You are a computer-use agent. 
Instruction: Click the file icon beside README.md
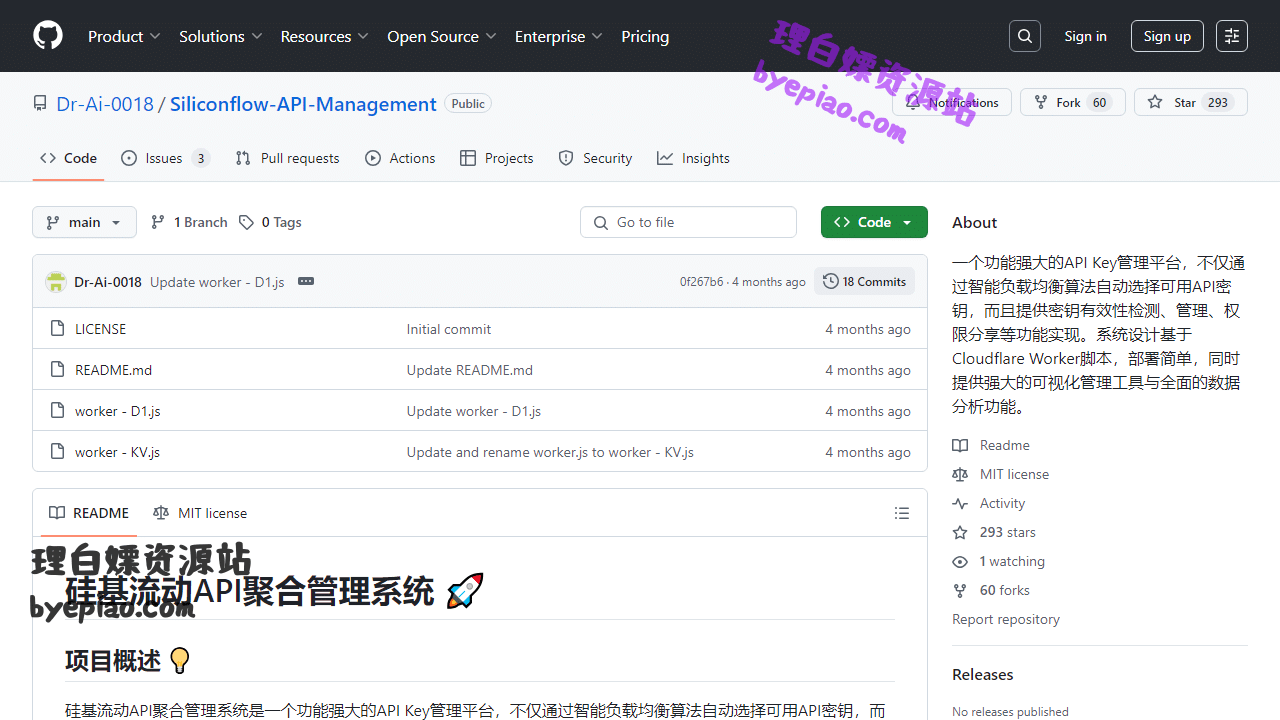pos(57,370)
